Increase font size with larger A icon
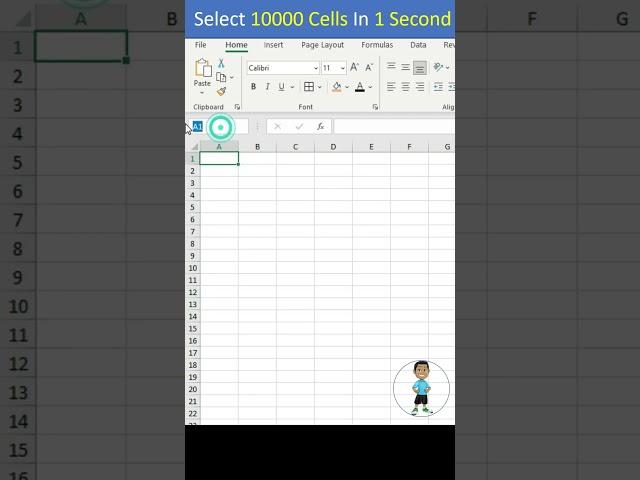This screenshot has height=480, width=640. (354, 68)
